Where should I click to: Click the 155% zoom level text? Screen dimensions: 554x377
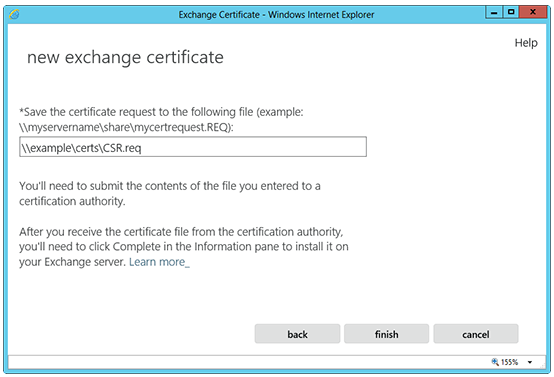click(509, 362)
